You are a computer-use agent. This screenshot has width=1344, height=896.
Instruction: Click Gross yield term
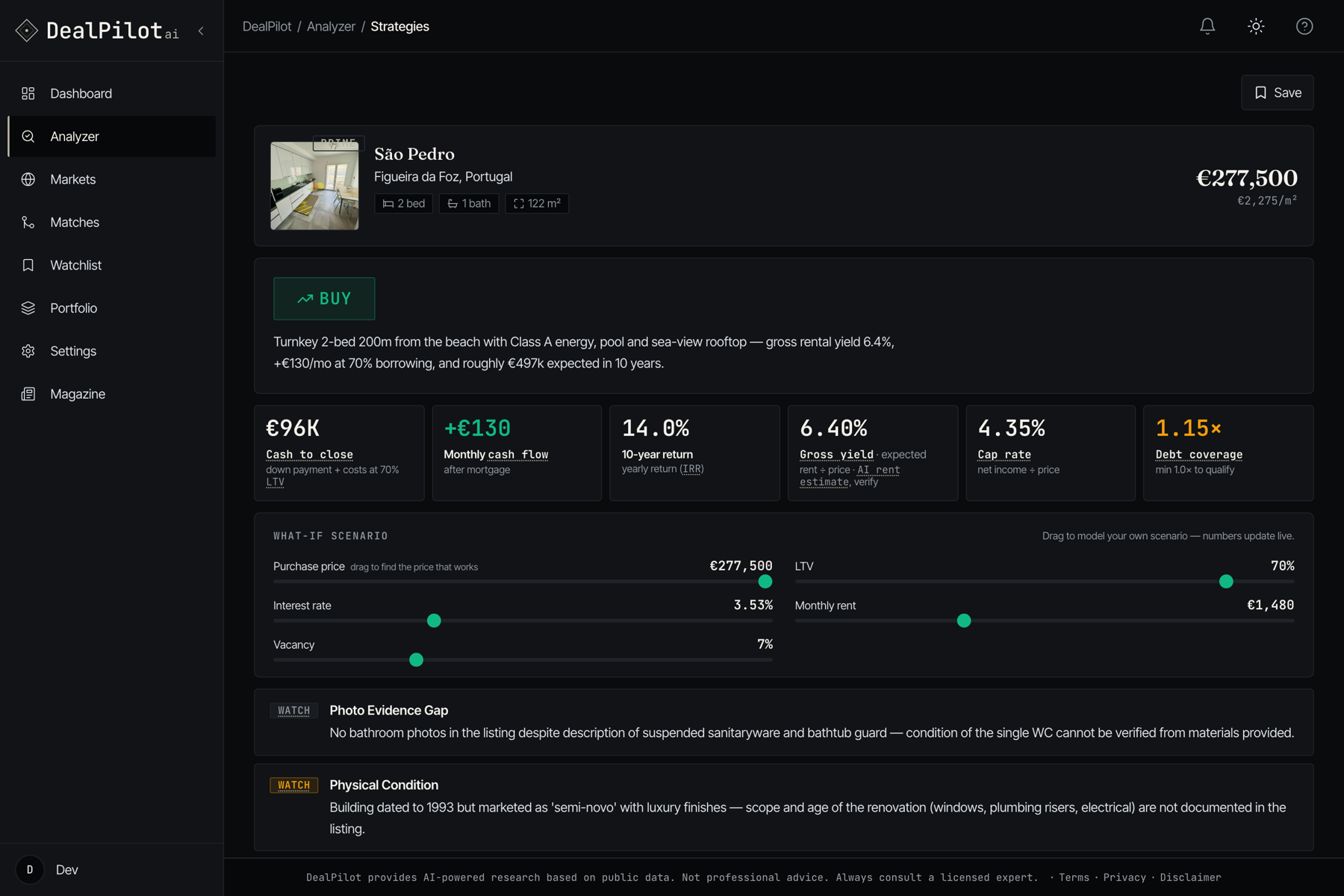pos(836,454)
